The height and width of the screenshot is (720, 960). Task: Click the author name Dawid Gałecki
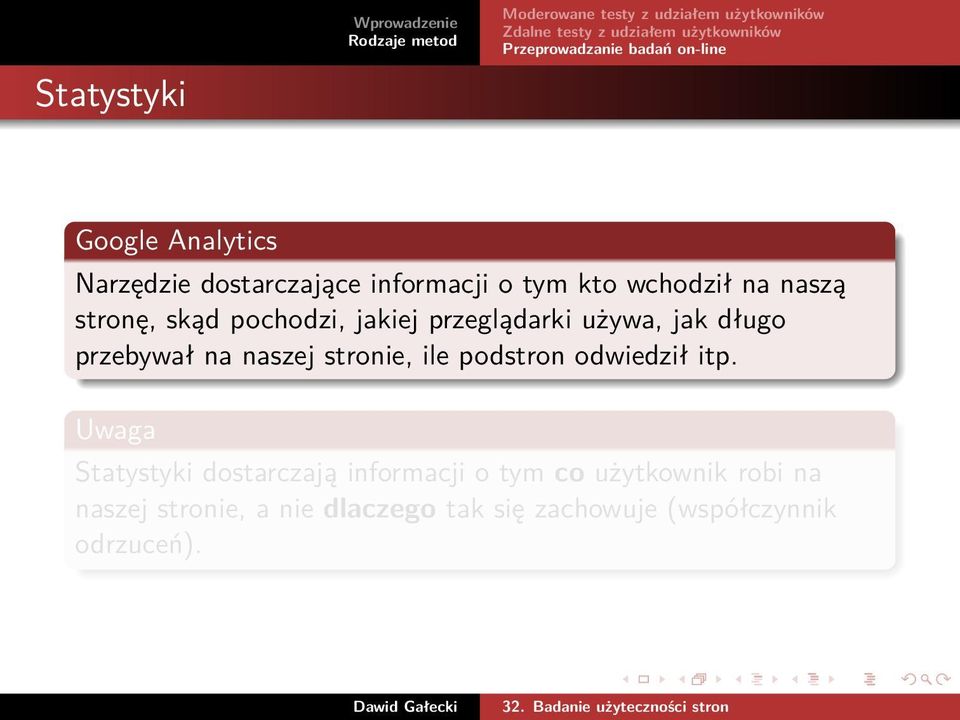[405, 707]
